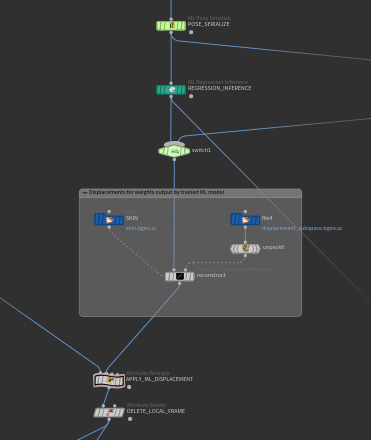Toggle the badge dot below APPLY_ML_DISPLACEMENT
Image resolution: width=371 pixels, height=440 pixels.
(x=129, y=387)
